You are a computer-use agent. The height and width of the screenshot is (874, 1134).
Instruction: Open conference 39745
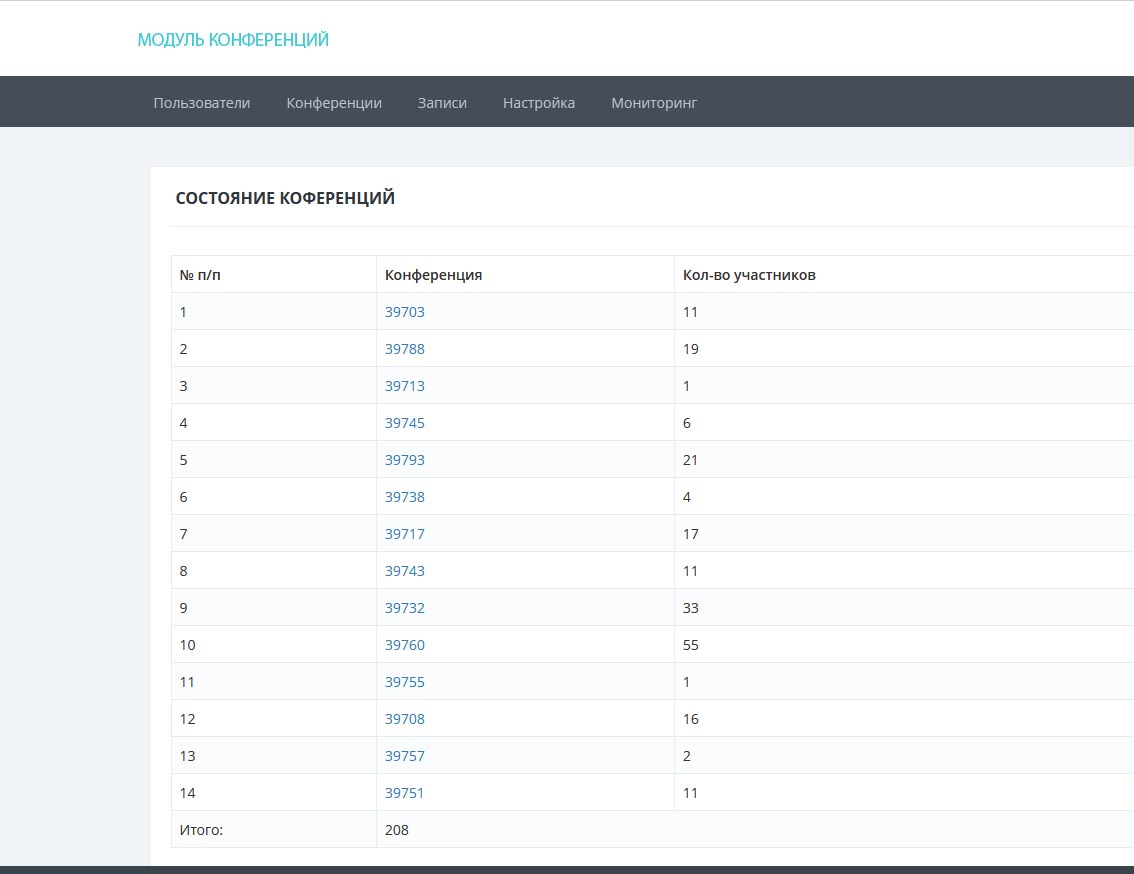point(404,423)
